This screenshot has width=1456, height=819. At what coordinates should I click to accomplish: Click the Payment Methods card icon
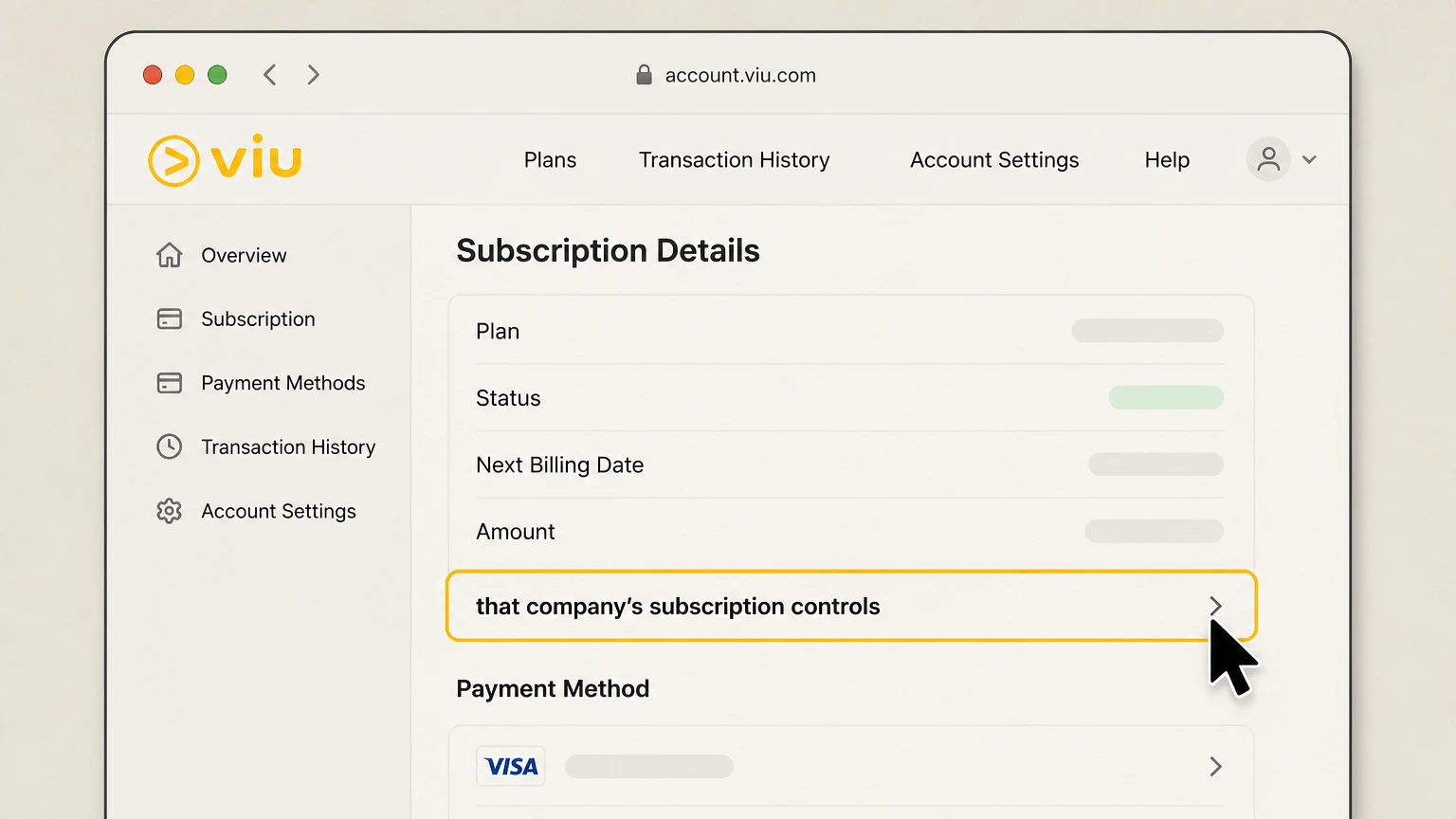point(170,383)
